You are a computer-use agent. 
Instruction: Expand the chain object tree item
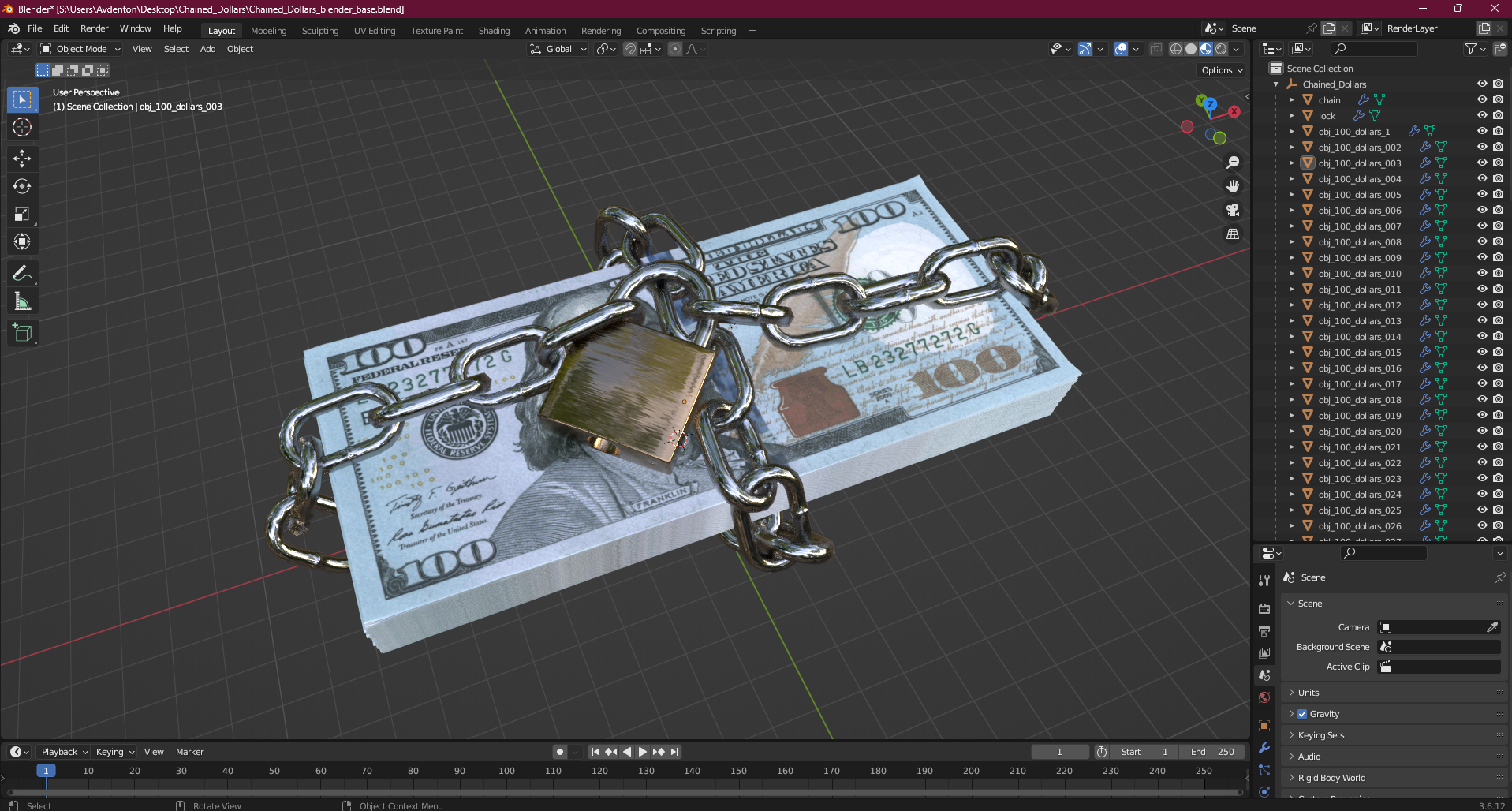pyautogui.click(x=1292, y=99)
